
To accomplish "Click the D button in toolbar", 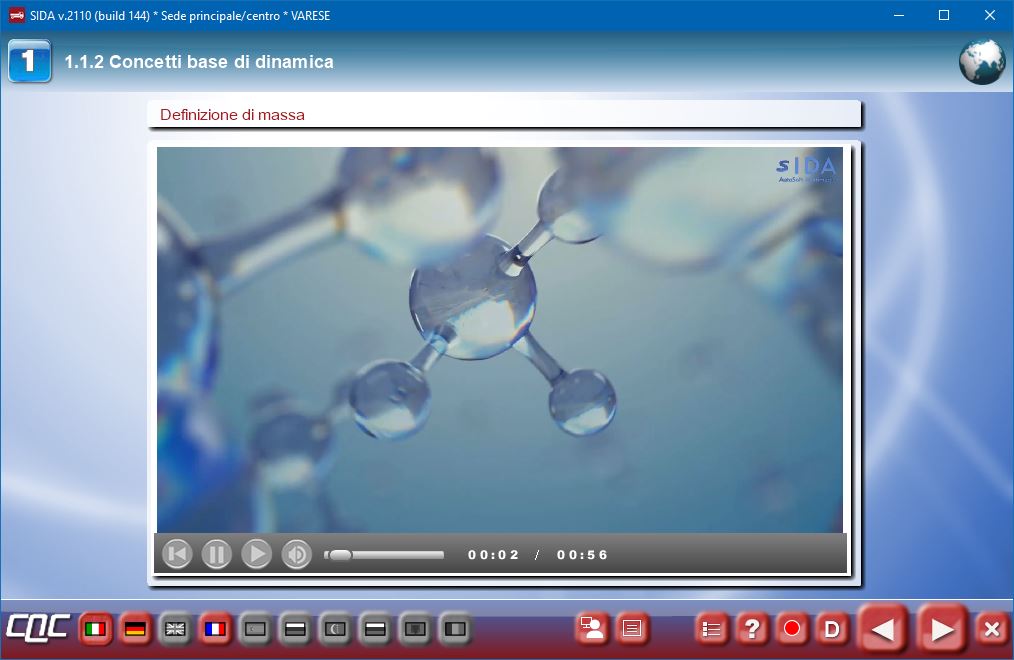I will 831,629.
